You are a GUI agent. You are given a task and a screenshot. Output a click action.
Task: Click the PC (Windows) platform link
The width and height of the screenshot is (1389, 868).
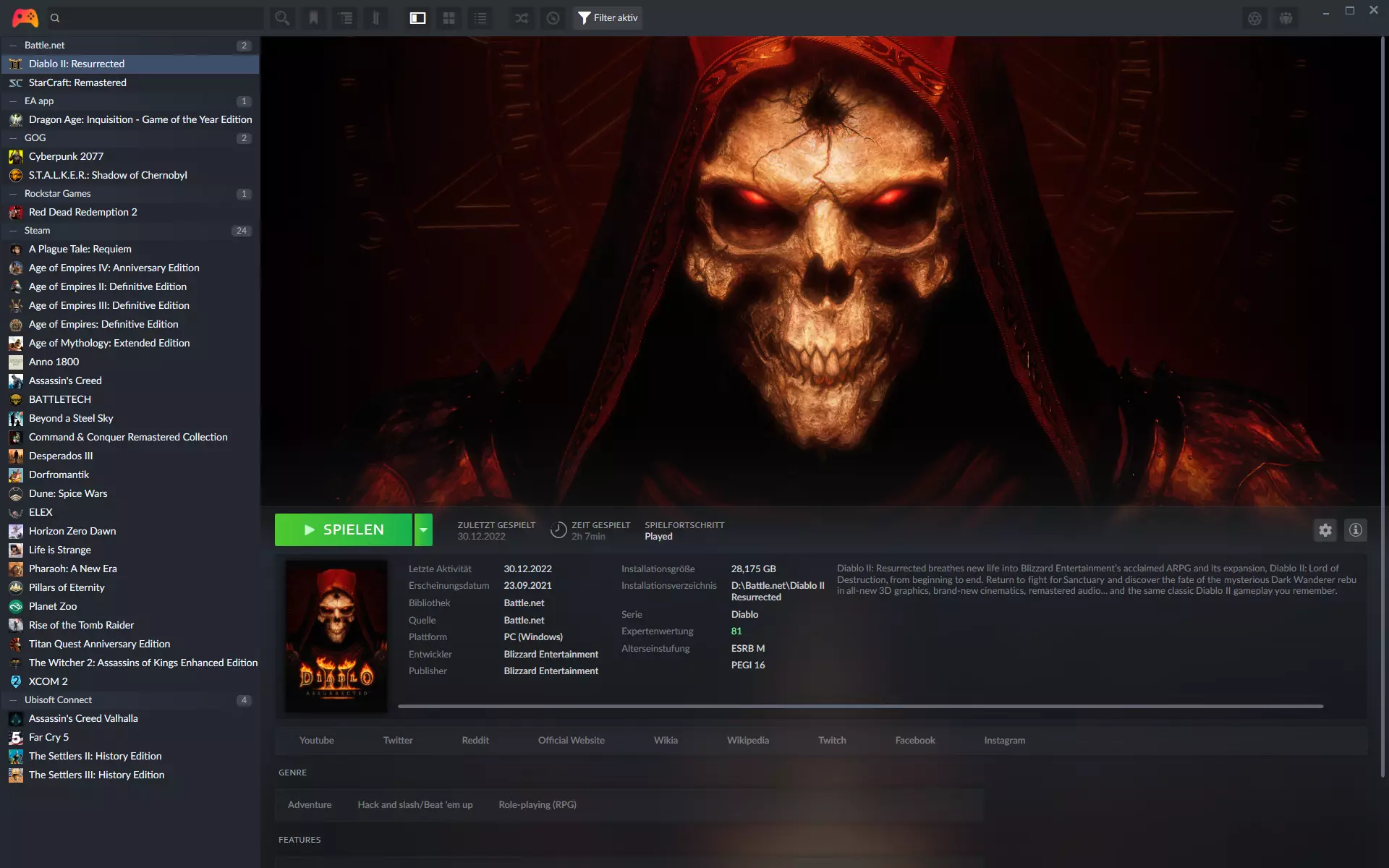pyautogui.click(x=533, y=637)
